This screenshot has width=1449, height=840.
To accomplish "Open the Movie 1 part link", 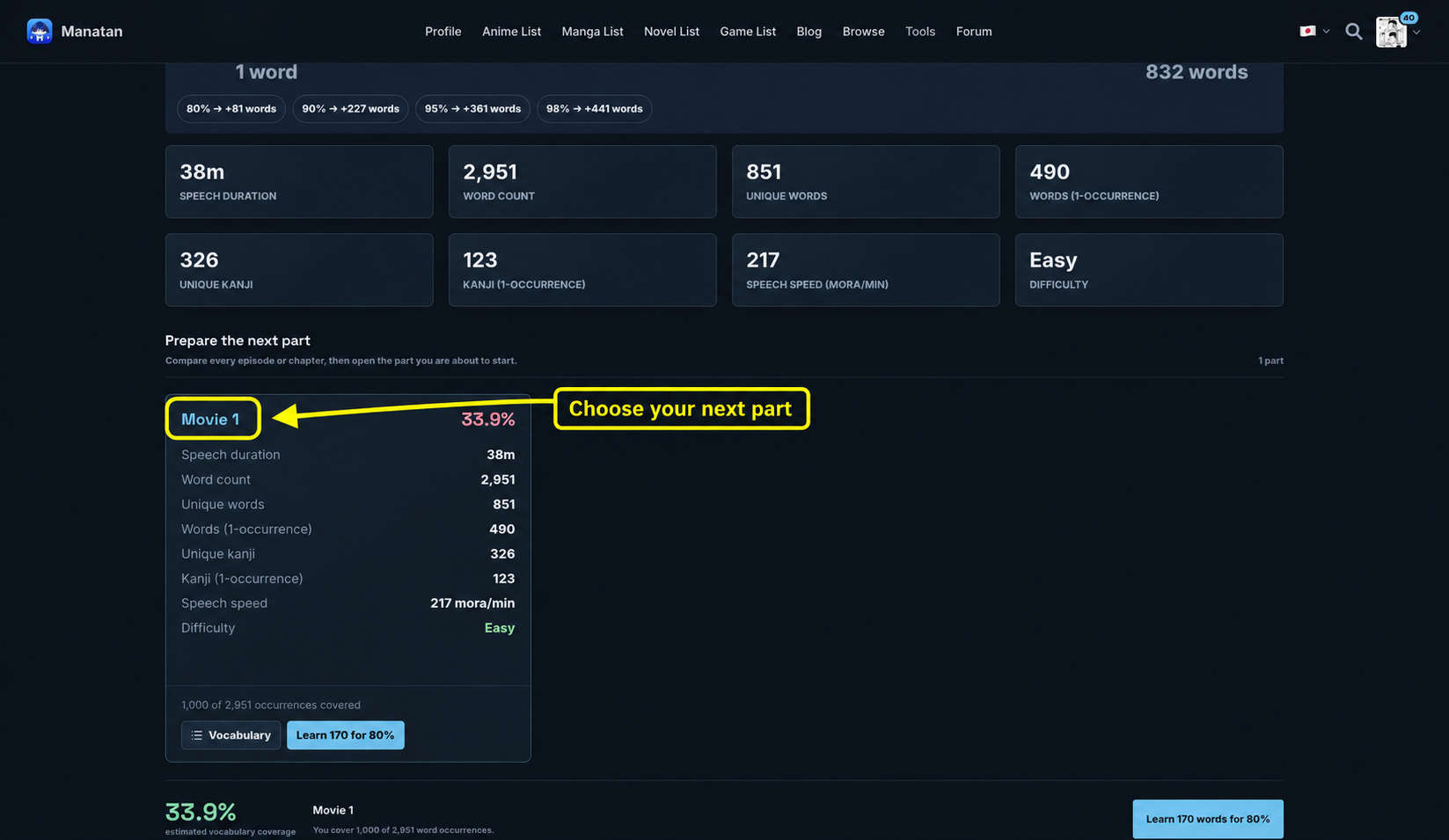I will [x=210, y=420].
